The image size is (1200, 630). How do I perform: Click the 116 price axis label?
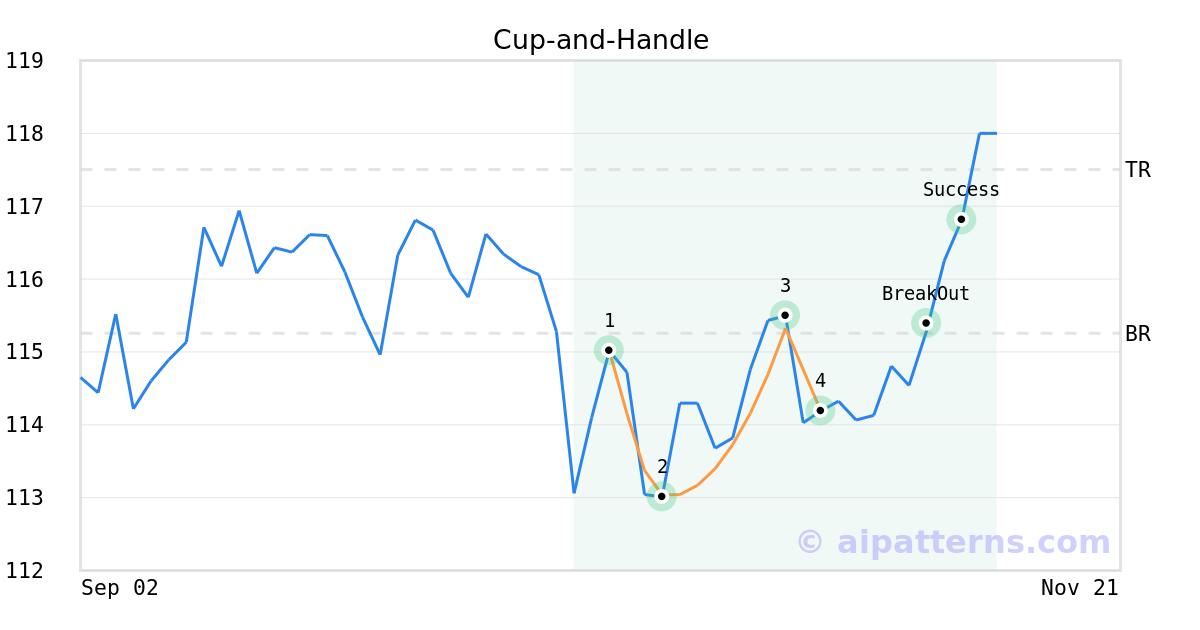pyautogui.click(x=24, y=279)
